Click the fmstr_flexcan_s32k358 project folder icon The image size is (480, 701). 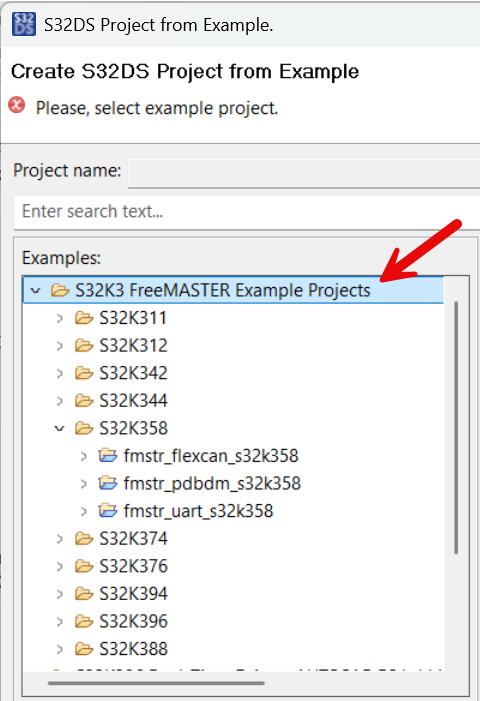point(108,456)
